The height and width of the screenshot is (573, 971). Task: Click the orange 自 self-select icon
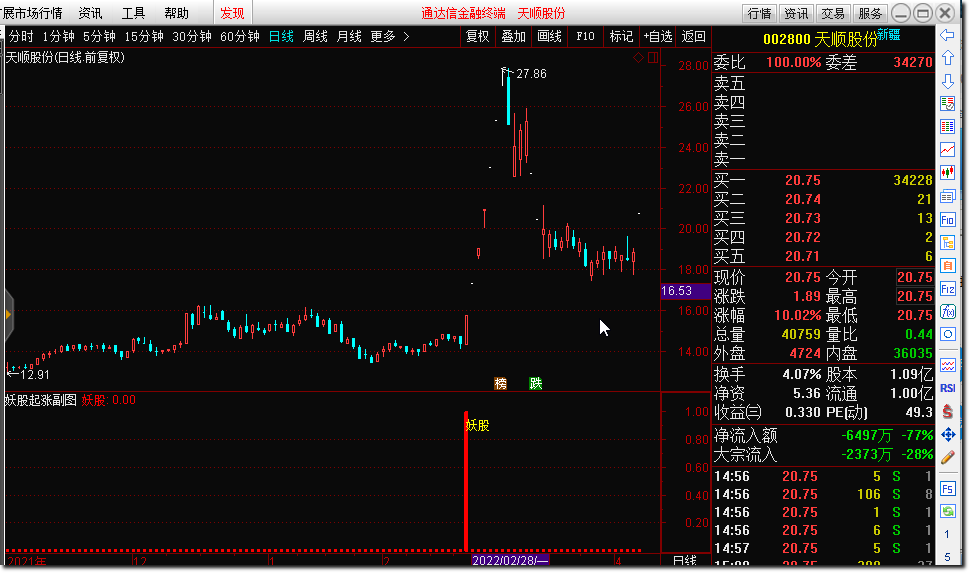coord(947,266)
